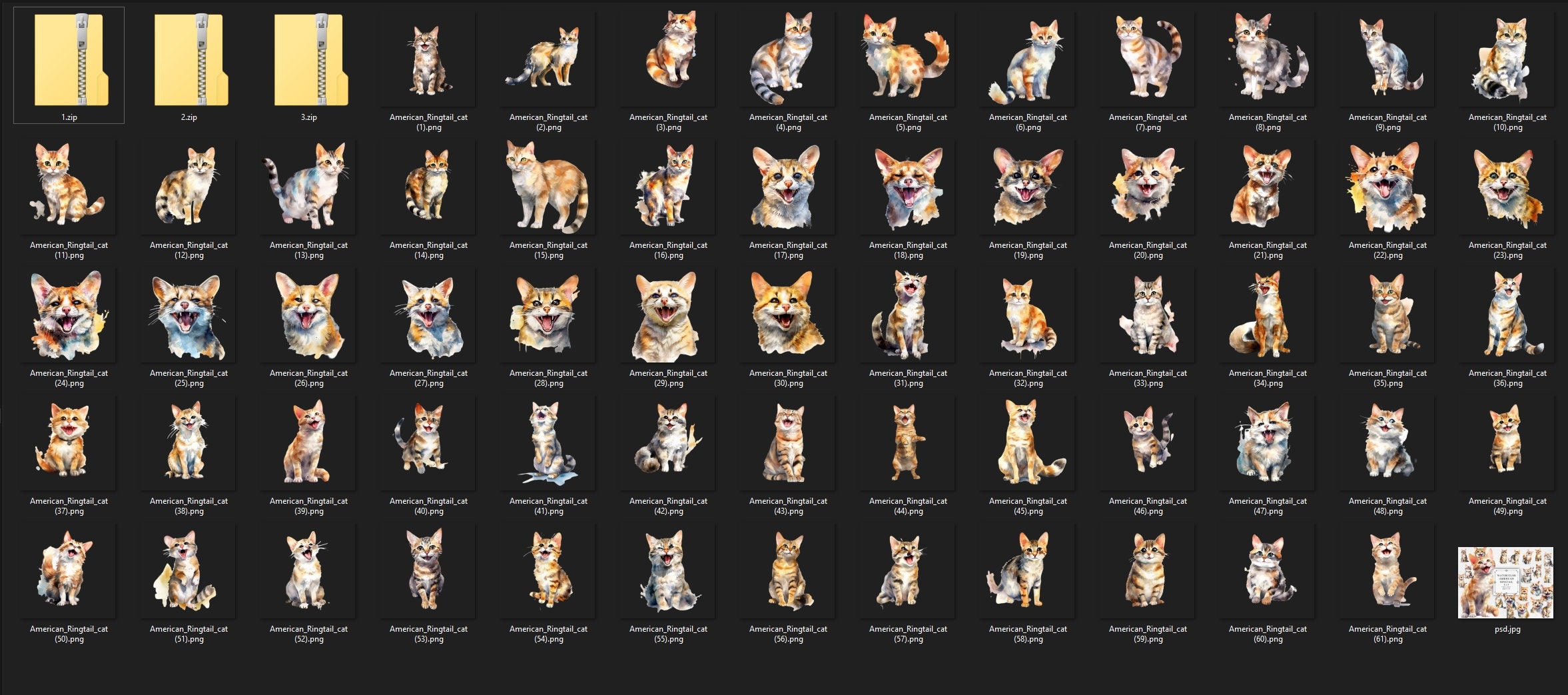Select American_Ringtail_cat (23).png
This screenshot has width=1568, height=695.
[1505, 187]
